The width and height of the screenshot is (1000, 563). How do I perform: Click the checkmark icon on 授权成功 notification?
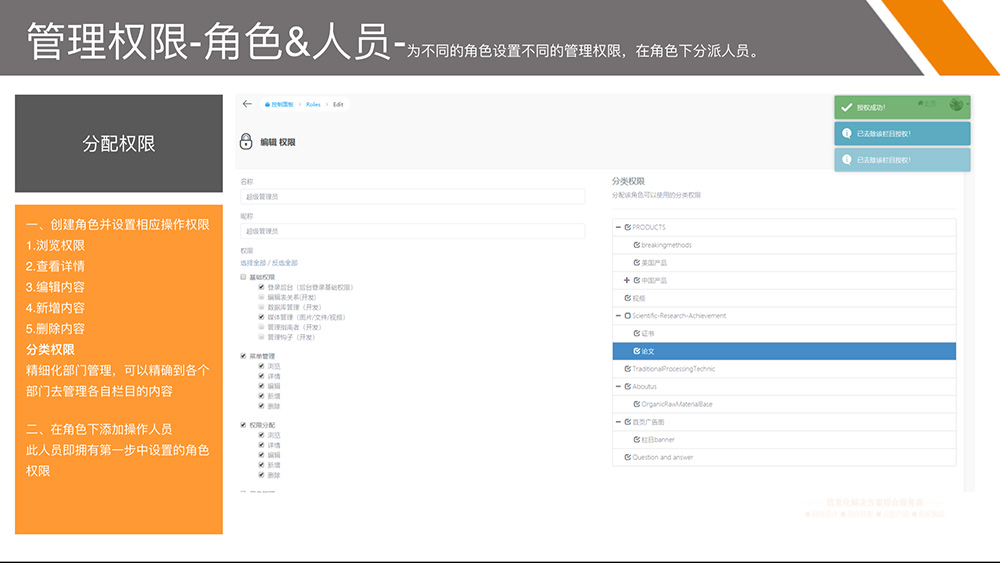click(847, 107)
